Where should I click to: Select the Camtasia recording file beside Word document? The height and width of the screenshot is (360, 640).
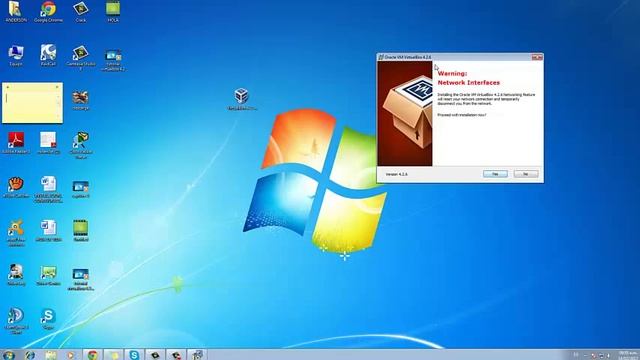tap(80, 189)
